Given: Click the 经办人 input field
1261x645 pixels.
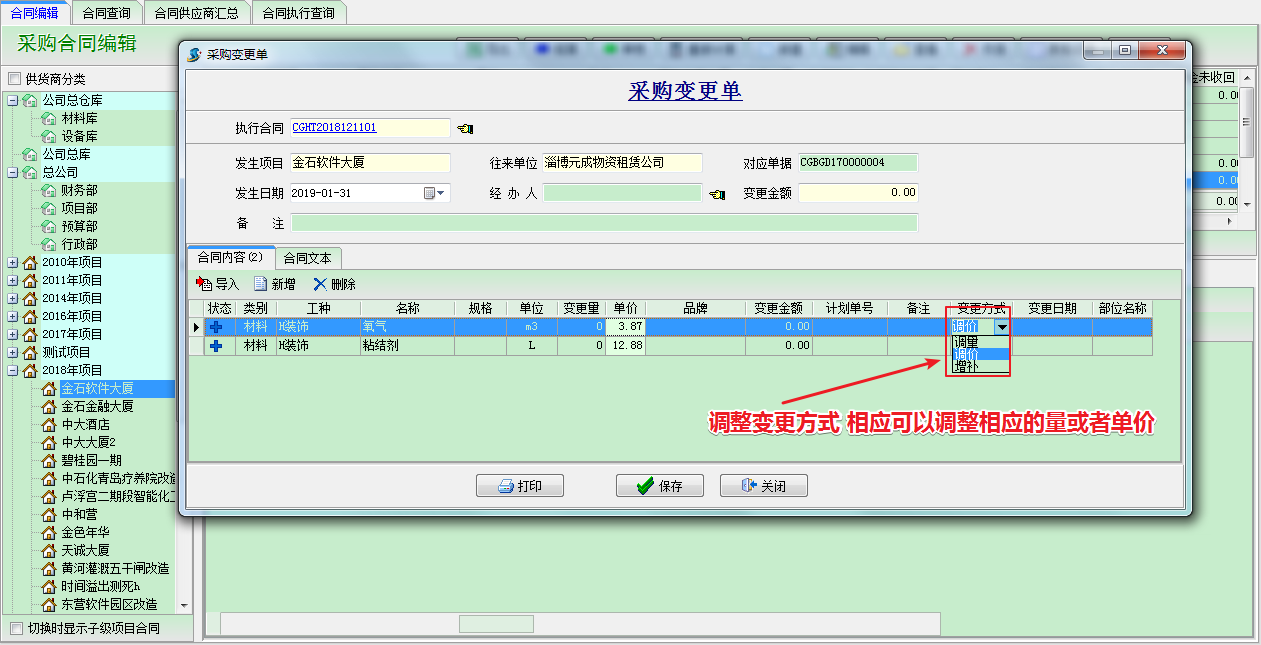Looking at the screenshot, I should (x=623, y=193).
